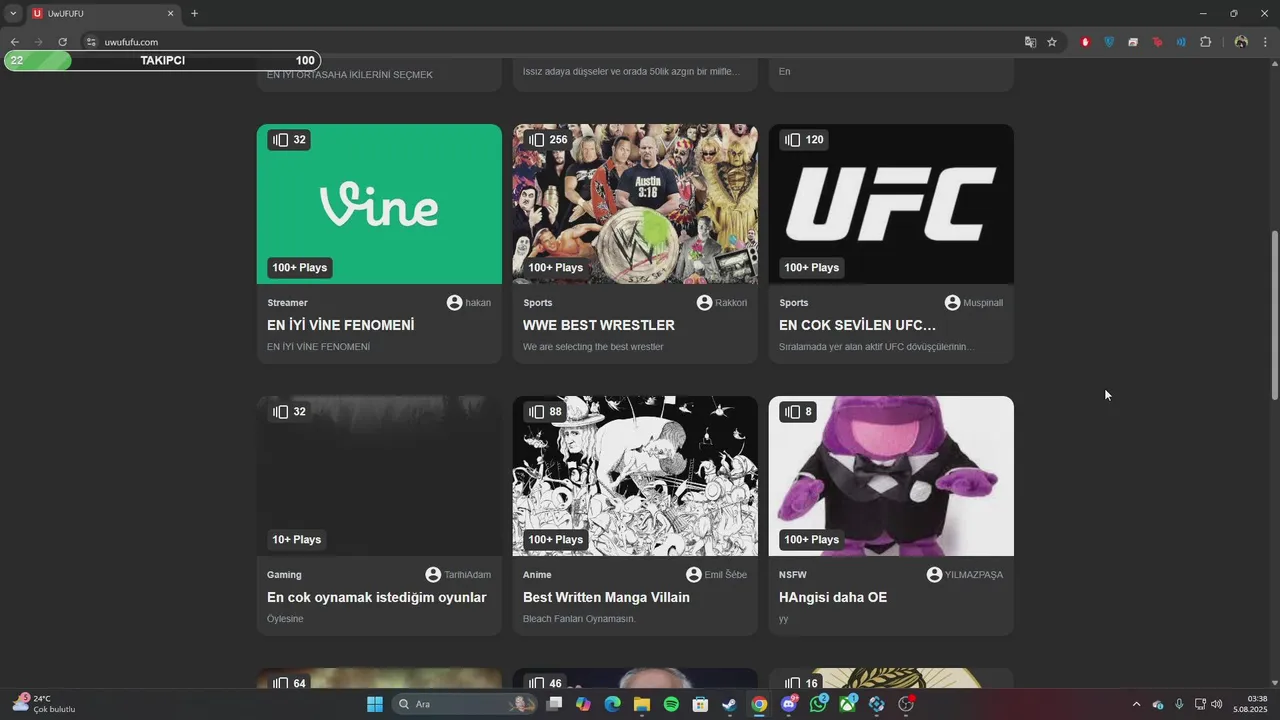Open WhatsApp from the taskbar
The width and height of the screenshot is (1280, 720).
[x=819, y=704]
